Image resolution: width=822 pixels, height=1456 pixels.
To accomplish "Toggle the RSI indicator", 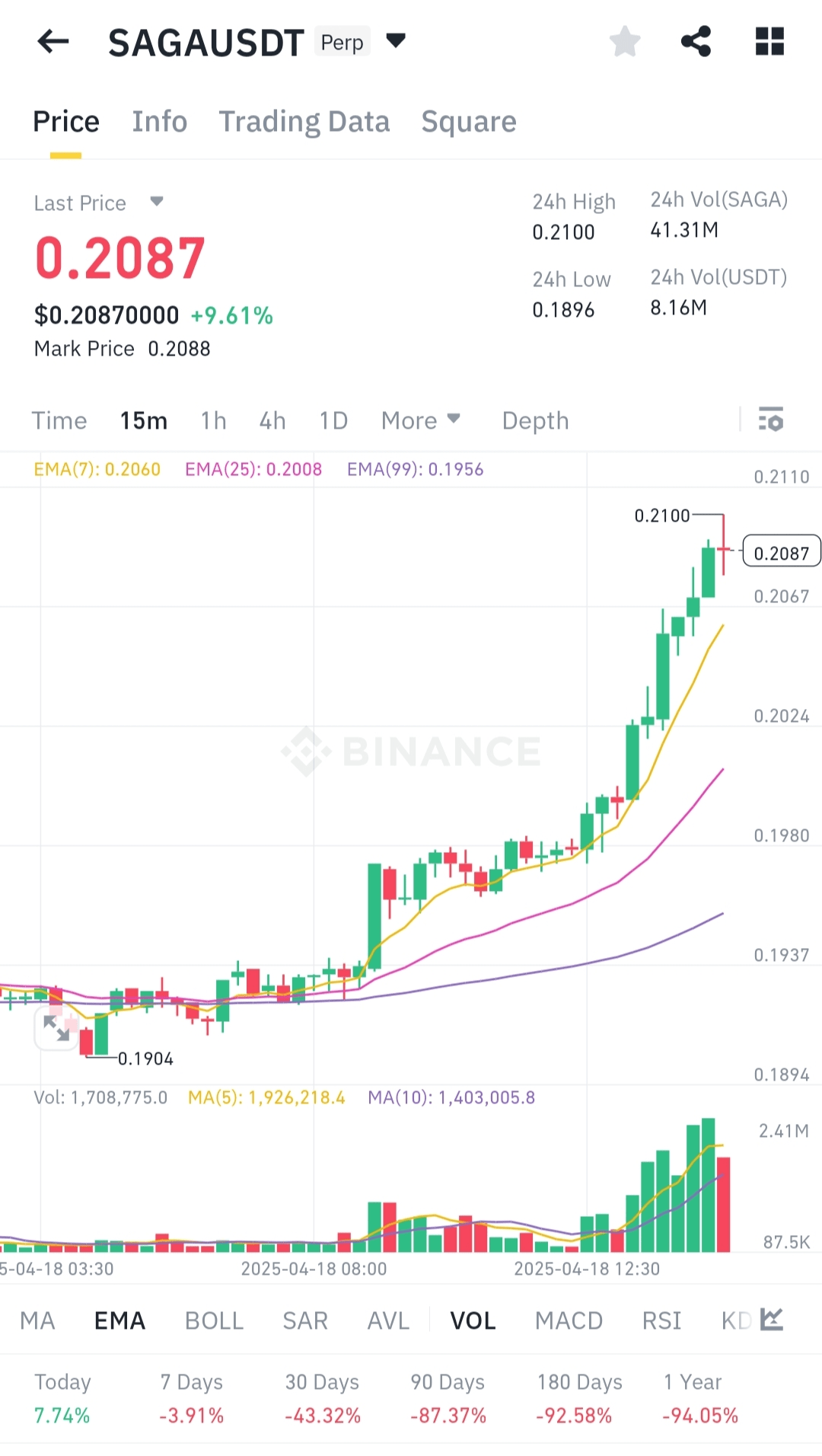I will (x=661, y=1320).
